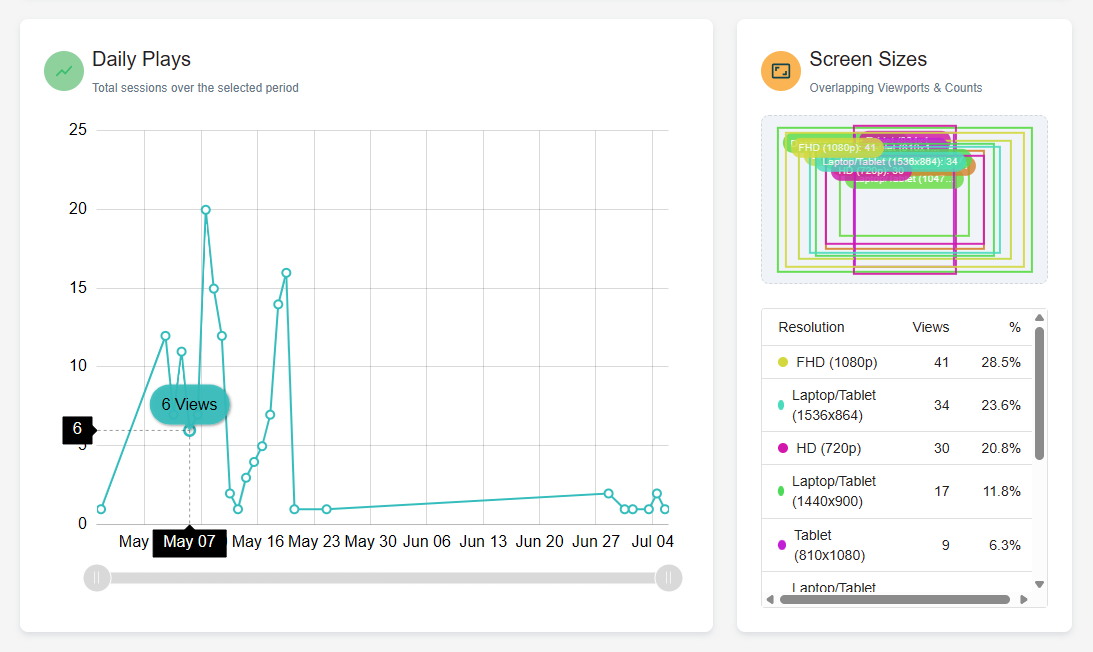This screenshot has height=652, width=1093.
Task: Click the May 16 x-axis label
Action: pos(258,542)
